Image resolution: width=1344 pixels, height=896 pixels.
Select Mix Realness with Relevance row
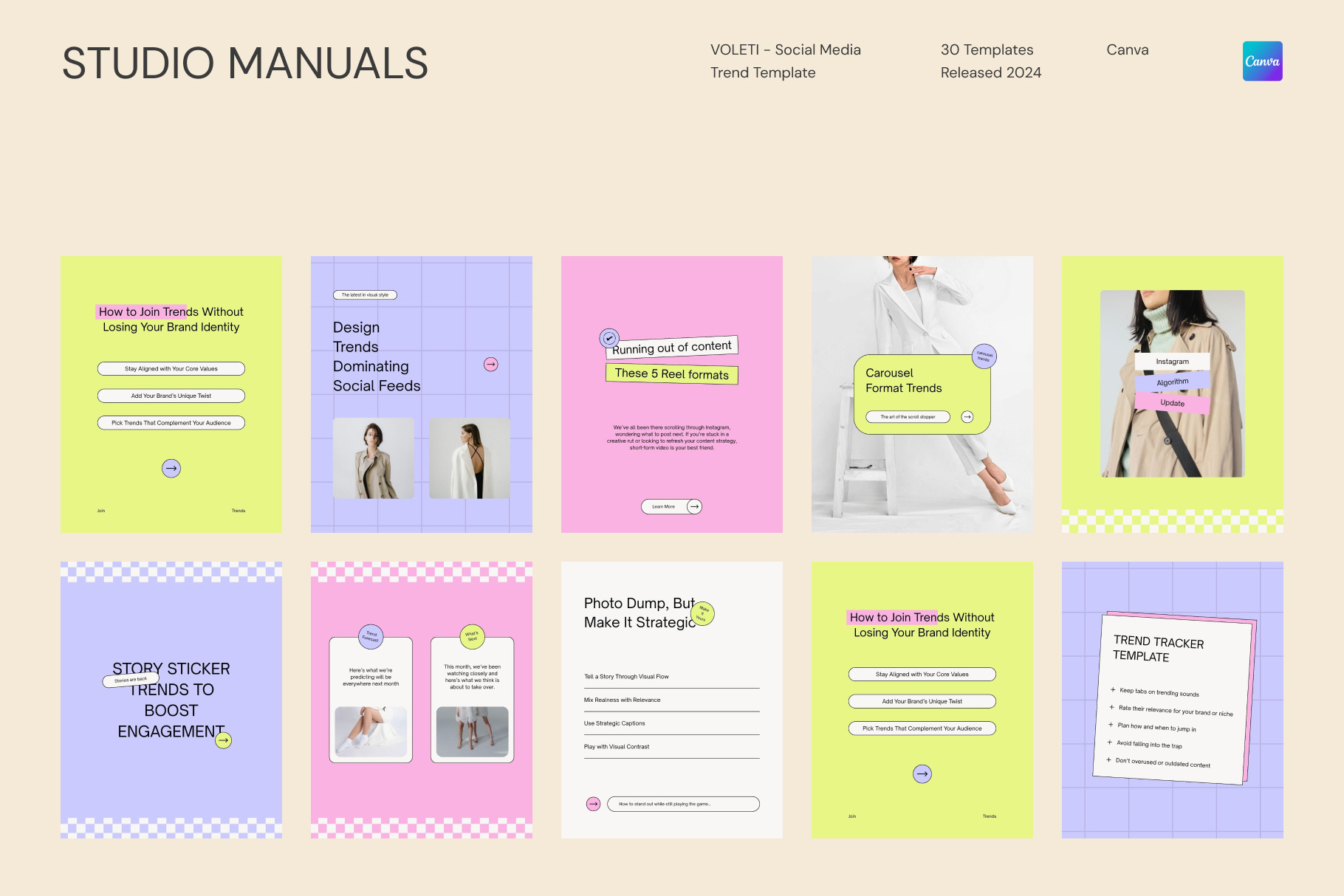tap(671, 700)
